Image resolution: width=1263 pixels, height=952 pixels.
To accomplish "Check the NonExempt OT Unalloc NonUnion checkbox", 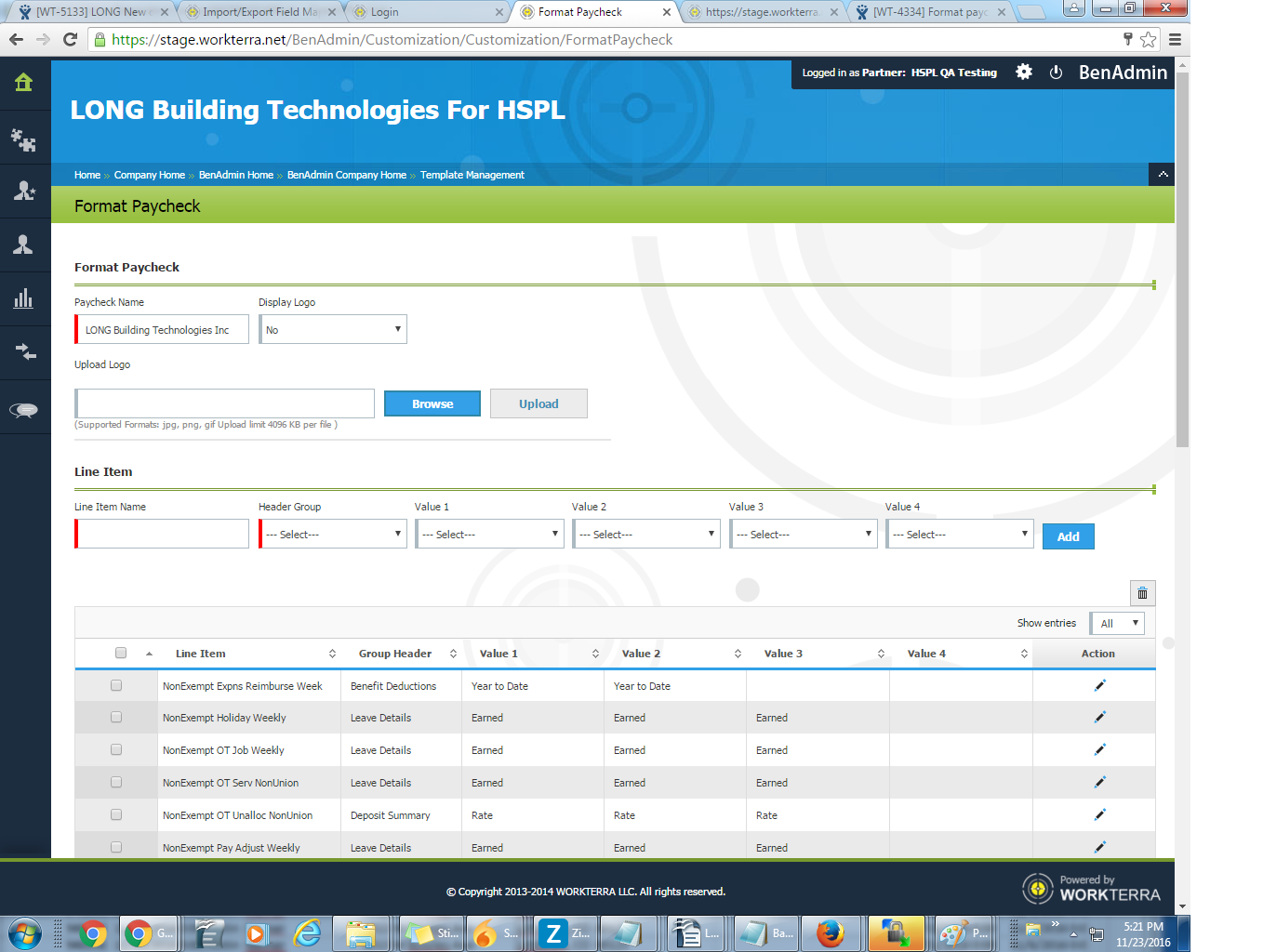I will click(x=116, y=814).
